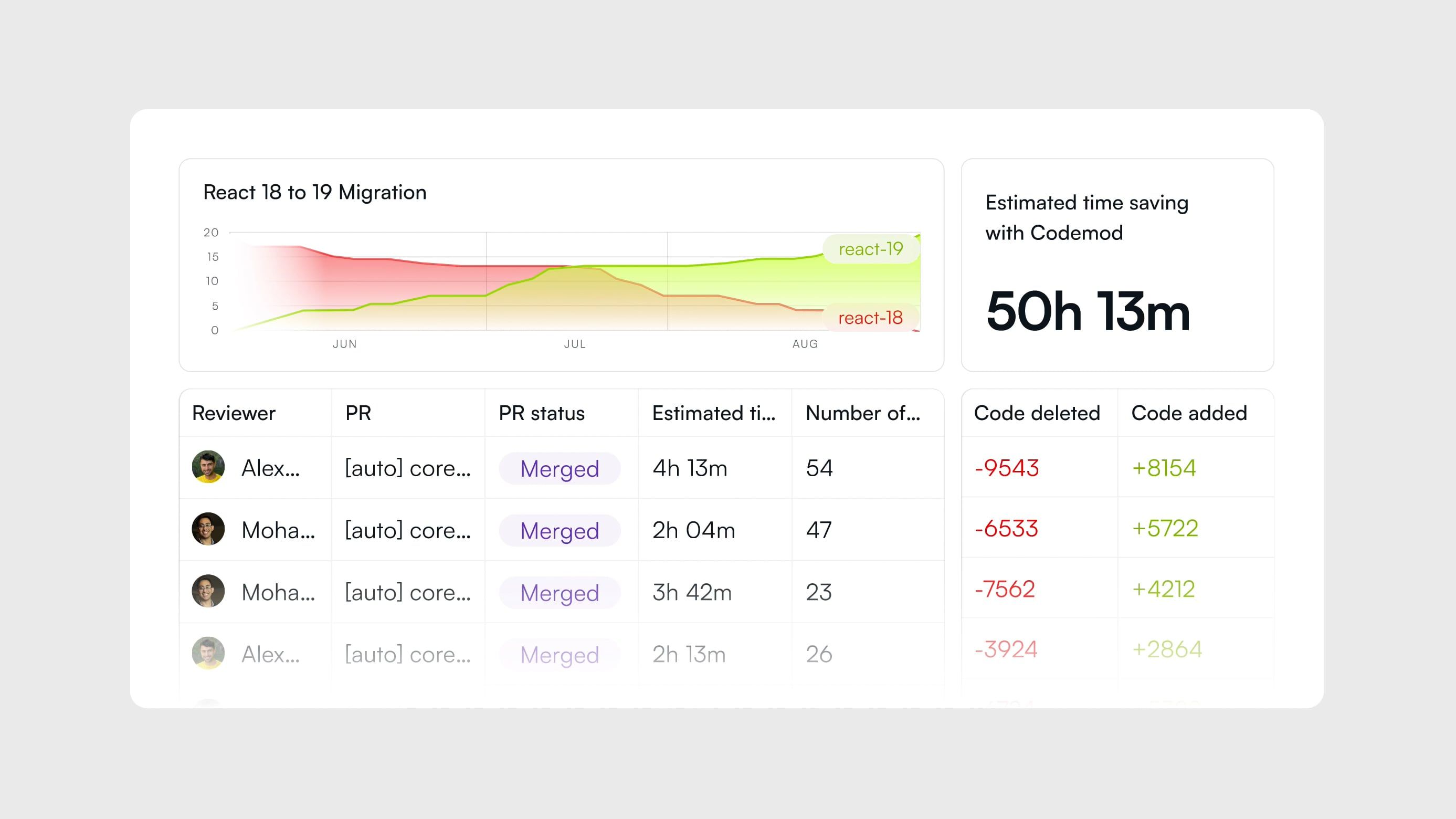The image size is (1456, 819).
Task: Click the Code added column header
Action: pyautogui.click(x=1189, y=413)
